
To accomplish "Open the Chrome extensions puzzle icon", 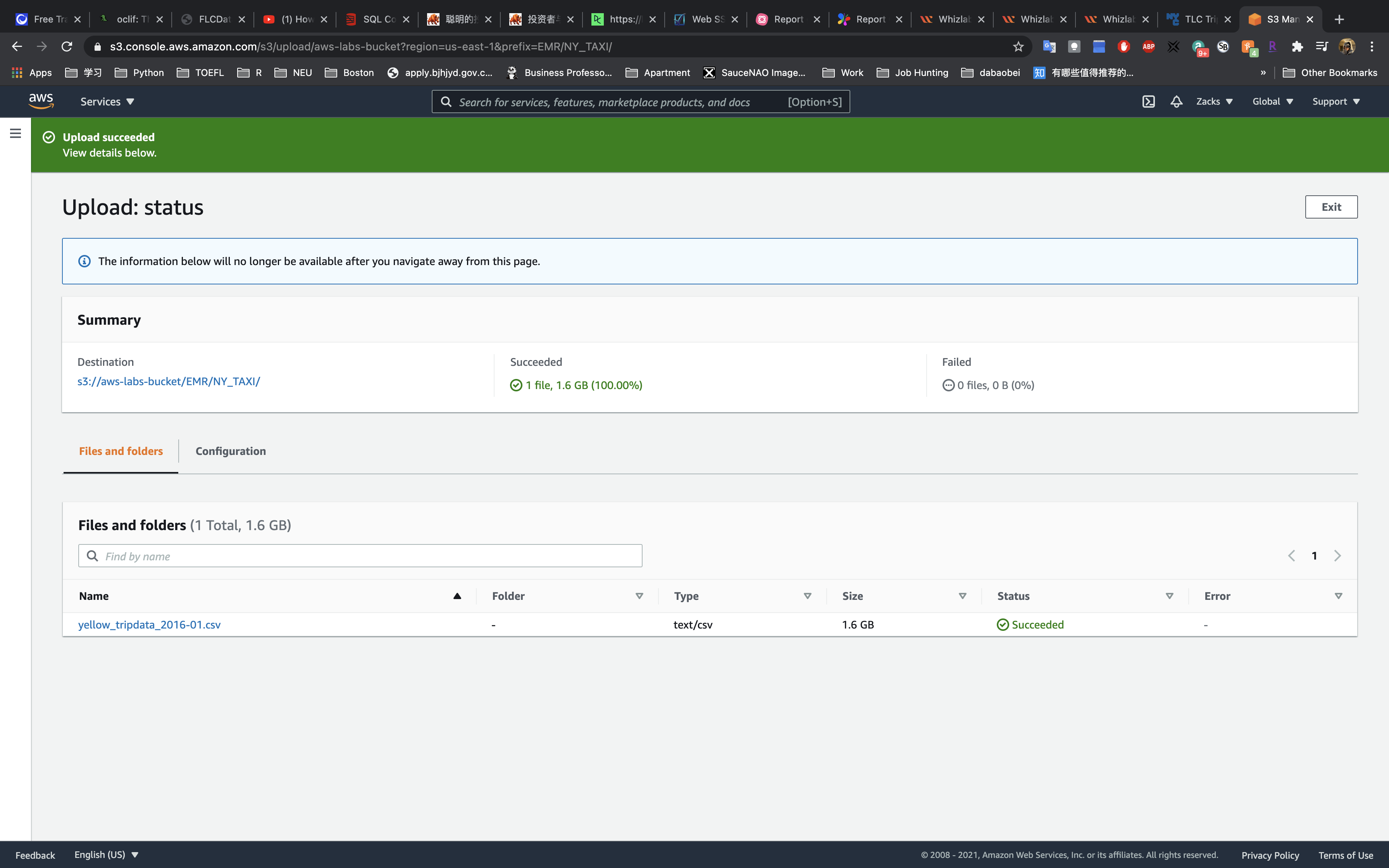I will [x=1297, y=46].
